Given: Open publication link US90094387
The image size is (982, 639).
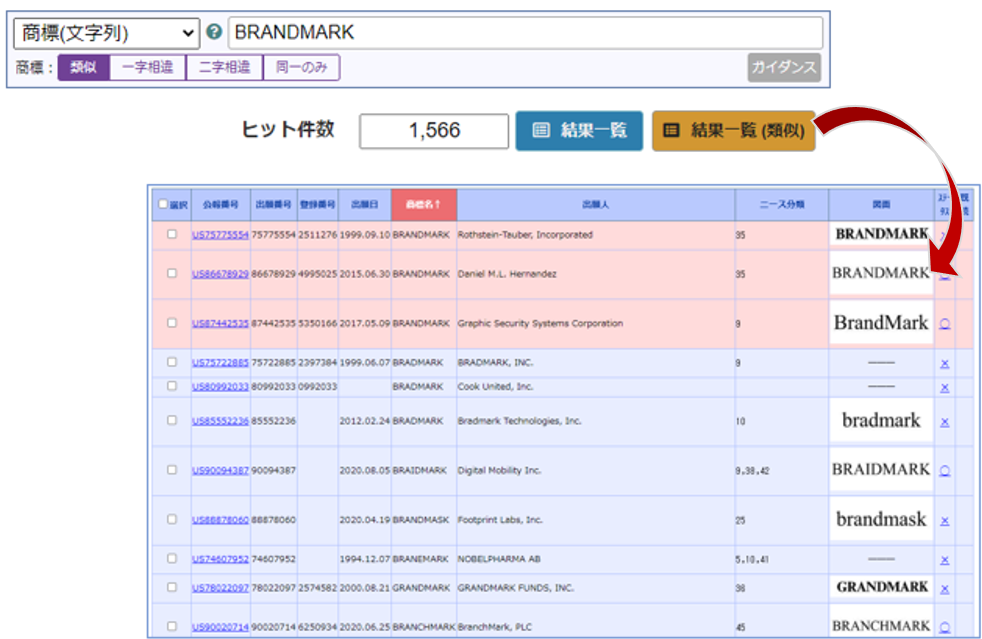Looking at the screenshot, I should [x=220, y=470].
